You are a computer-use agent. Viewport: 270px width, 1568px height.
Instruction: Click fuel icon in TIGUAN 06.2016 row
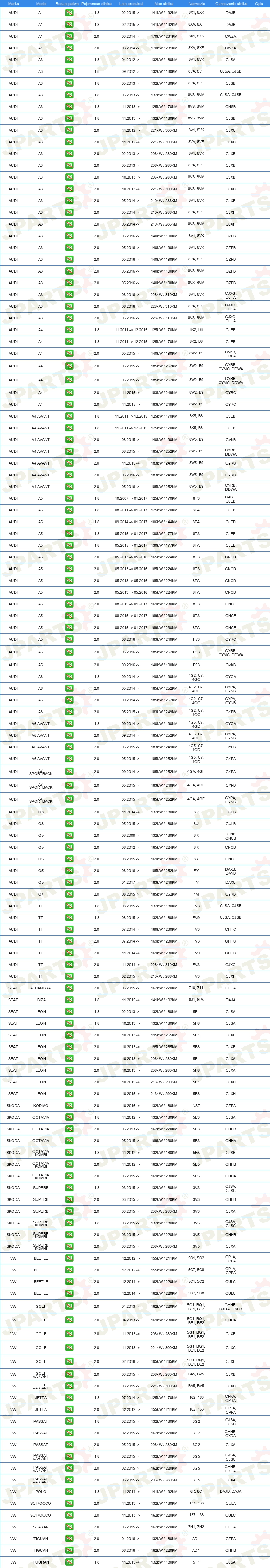(69, 1550)
